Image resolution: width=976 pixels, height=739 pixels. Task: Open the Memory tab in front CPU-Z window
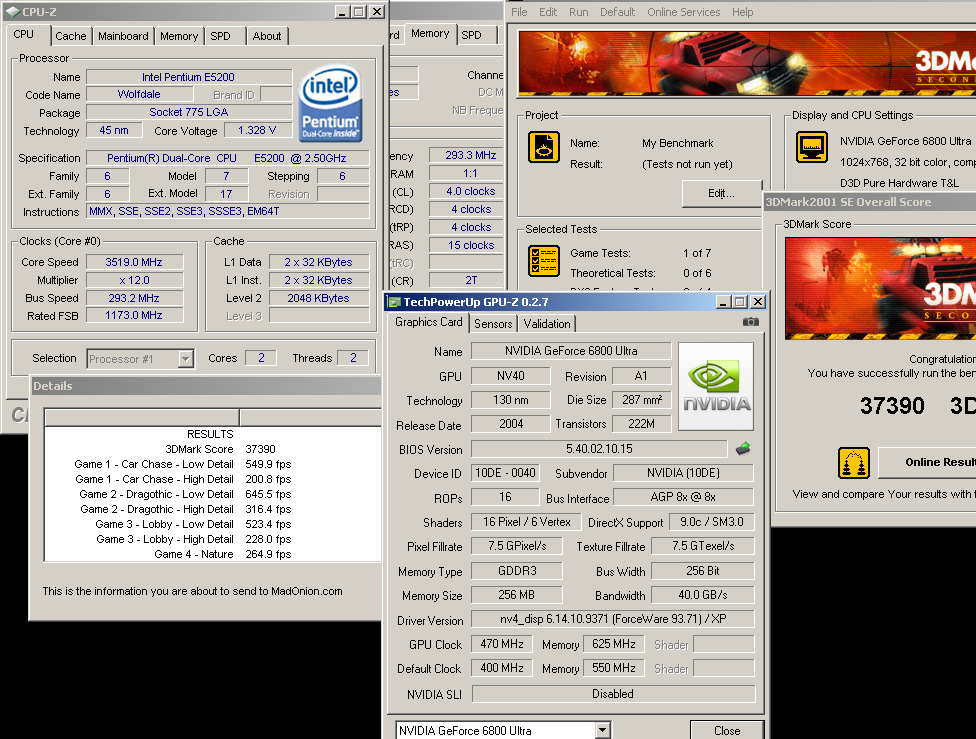click(179, 36)
